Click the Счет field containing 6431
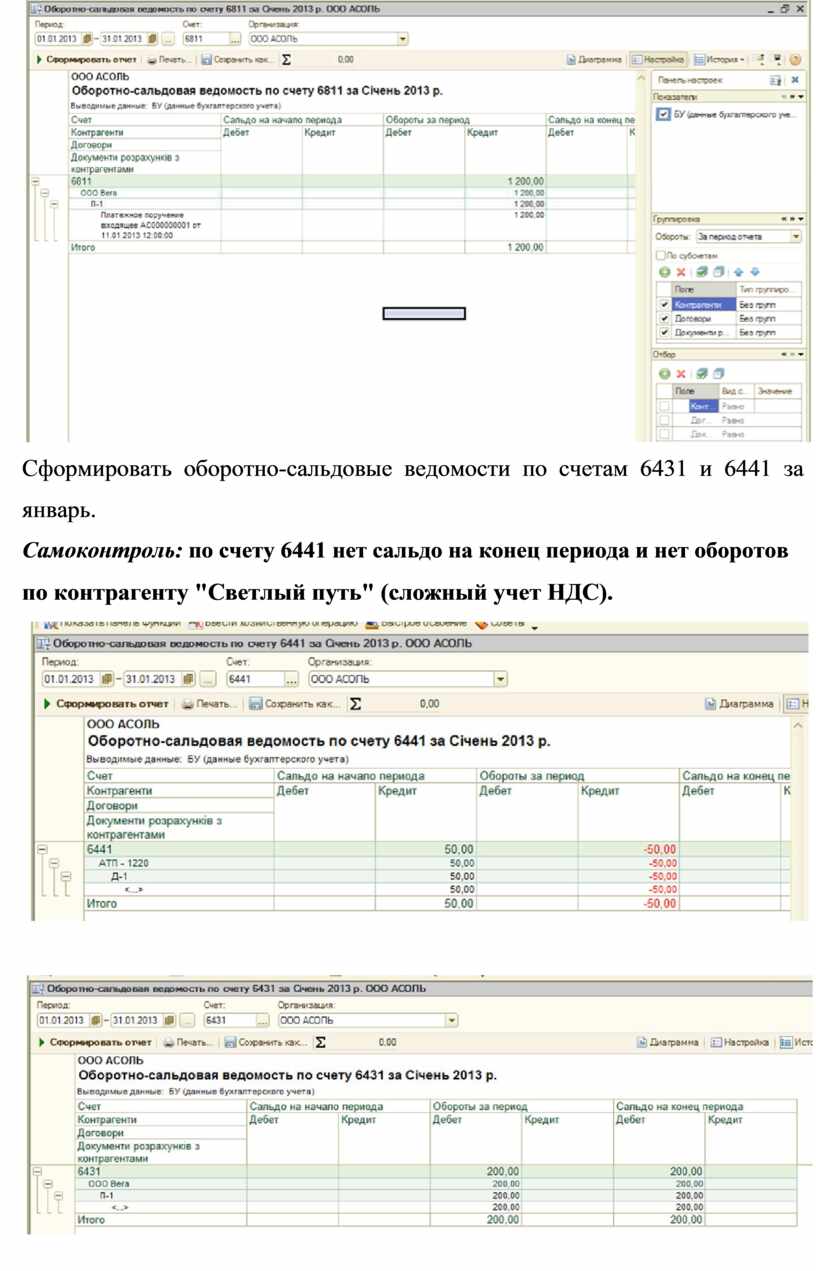Screen dimensions: 816x1271 point(229,1021)
